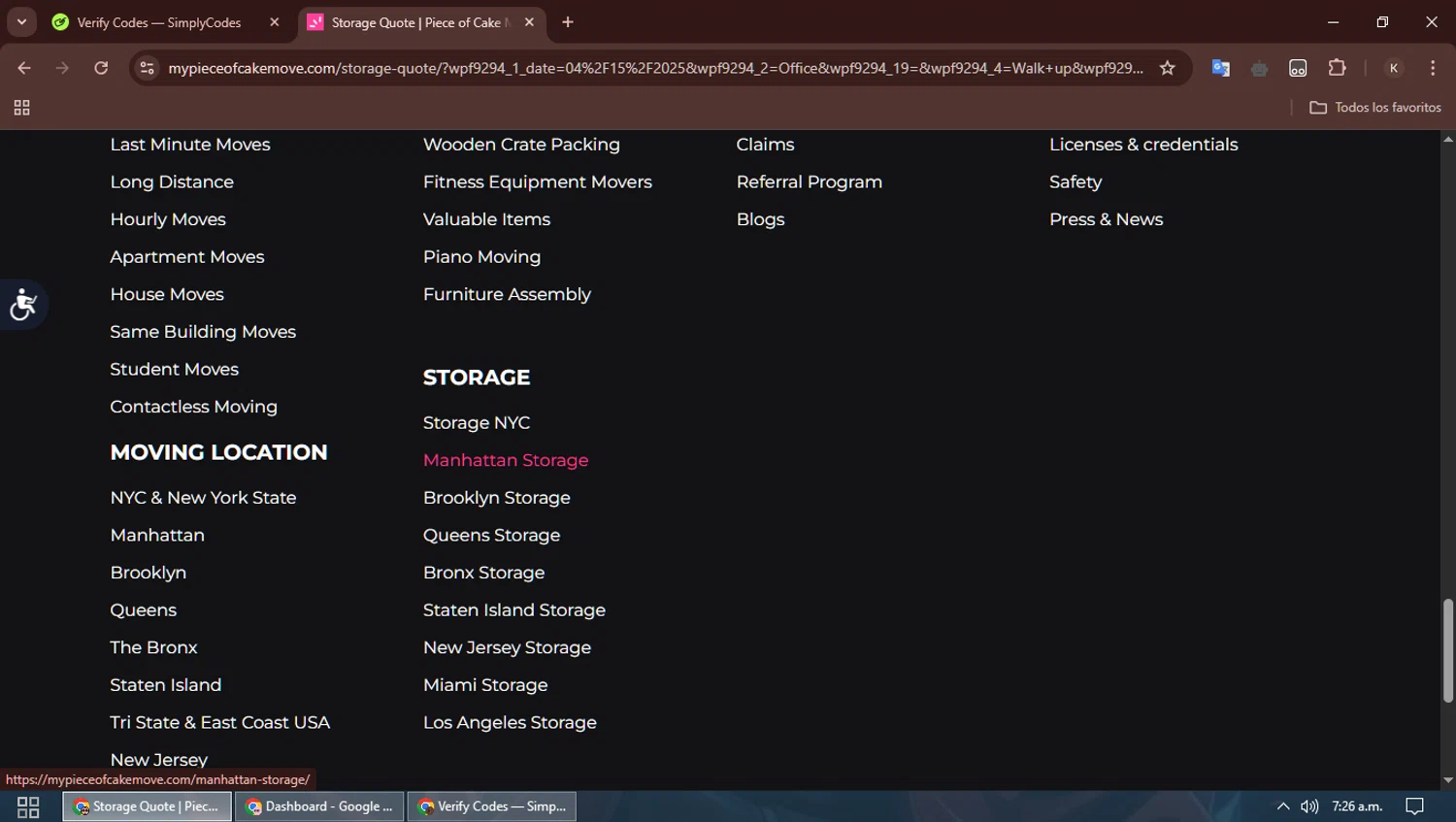Close the Storage Quote tab
Screen dimensions: 1456x822
click(529, 22)
